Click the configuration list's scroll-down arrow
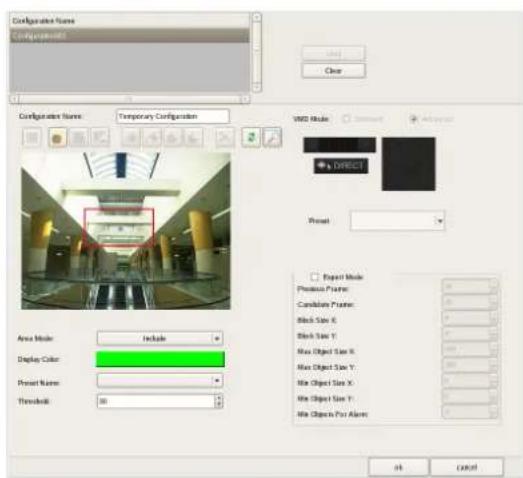The height and width of the screenshot is (478, 523). tap(256, 87)
